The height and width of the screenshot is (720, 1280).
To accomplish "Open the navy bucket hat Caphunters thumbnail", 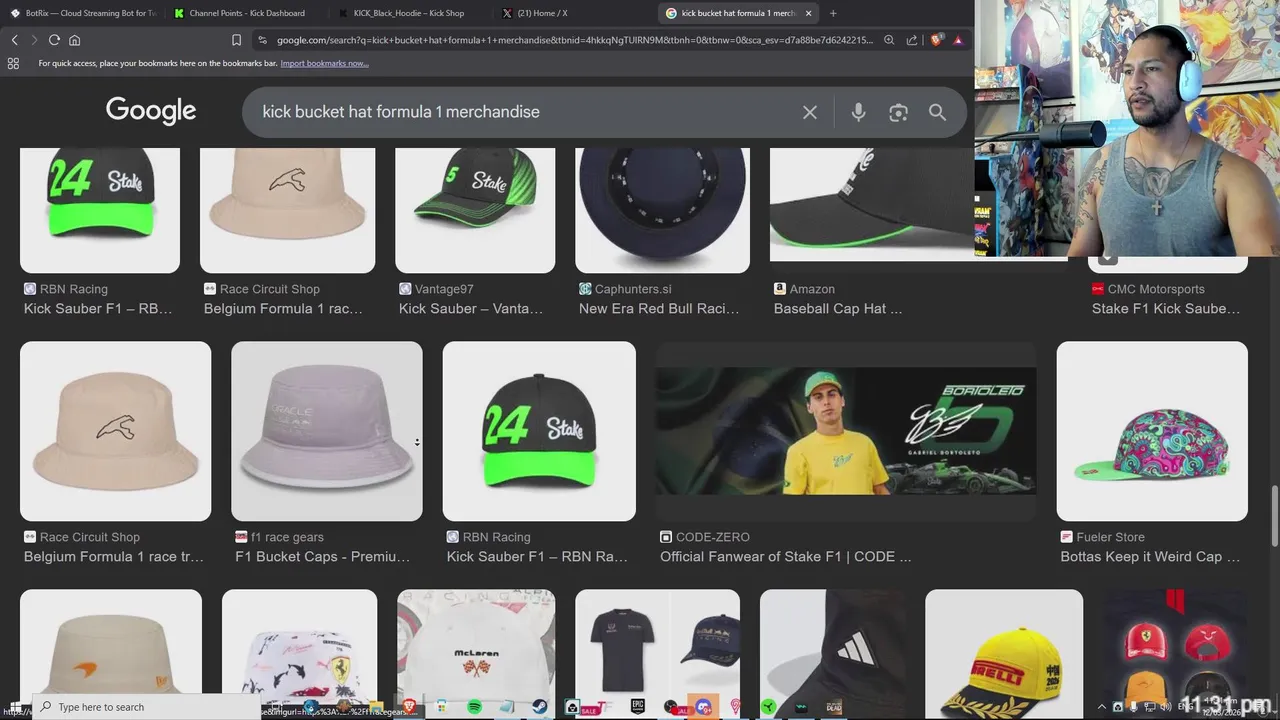I will pos(662,210).
